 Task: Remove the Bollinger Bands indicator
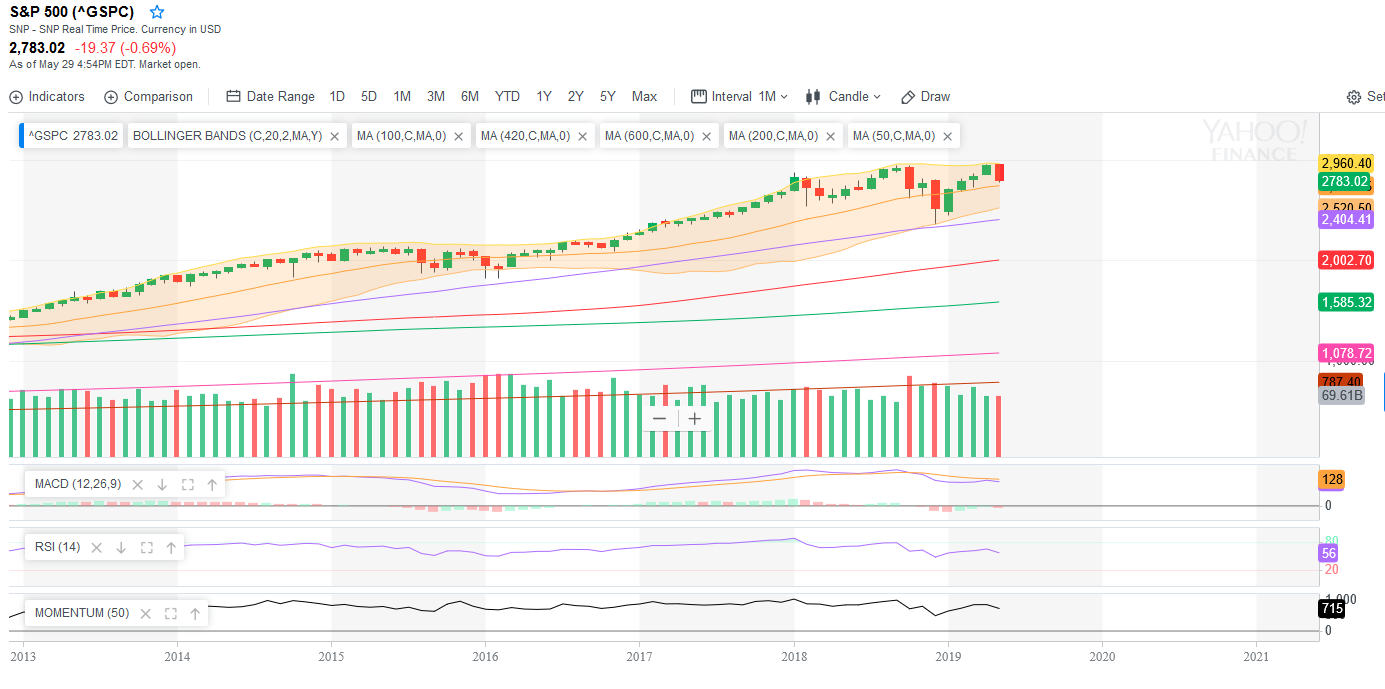click(x=335, y=136)
